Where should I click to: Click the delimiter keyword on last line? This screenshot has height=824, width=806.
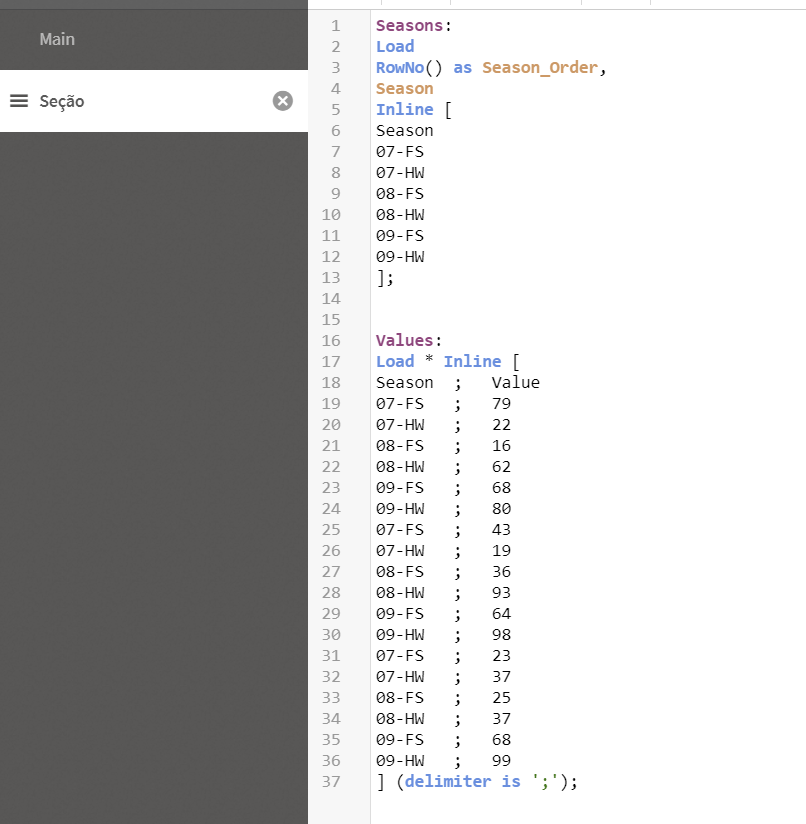(x=448, y=781)
